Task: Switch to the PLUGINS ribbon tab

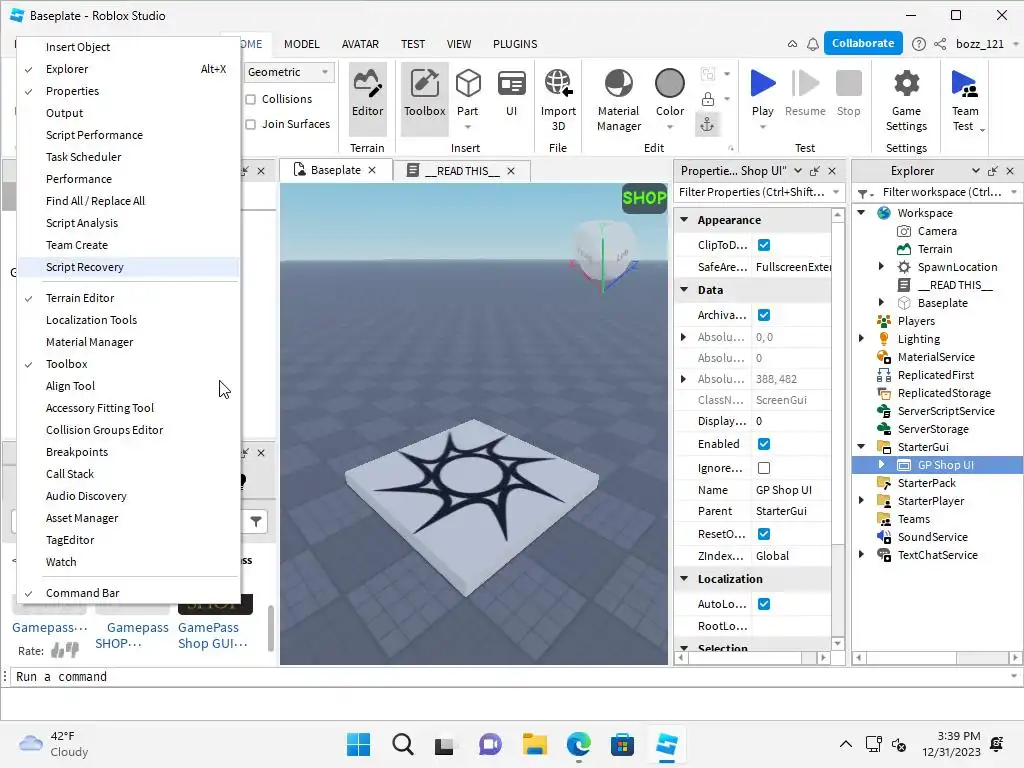Action: [x=515, y=44]
